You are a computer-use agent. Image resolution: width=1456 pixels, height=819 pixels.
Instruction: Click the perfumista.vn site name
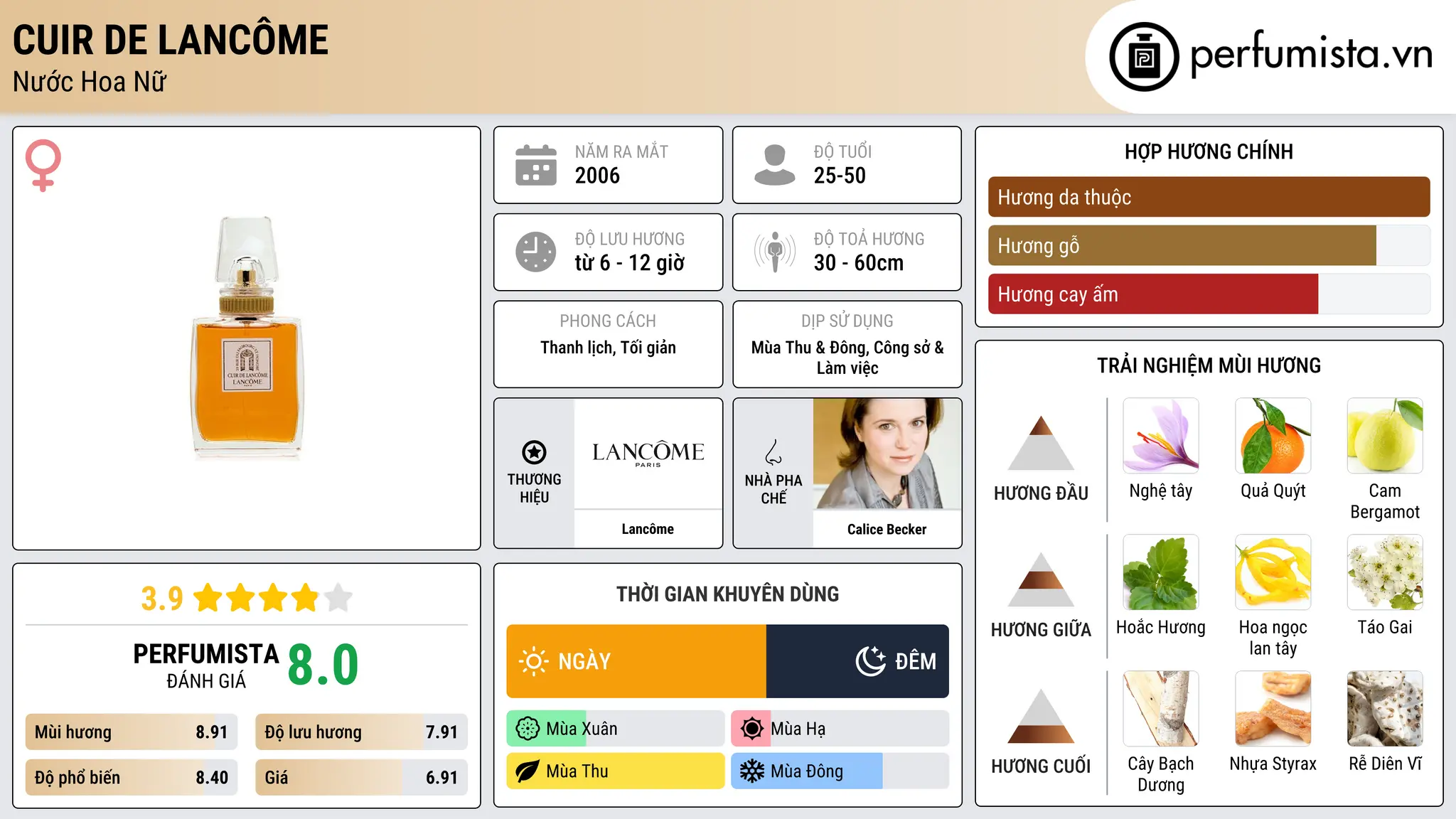[1311, 55]
